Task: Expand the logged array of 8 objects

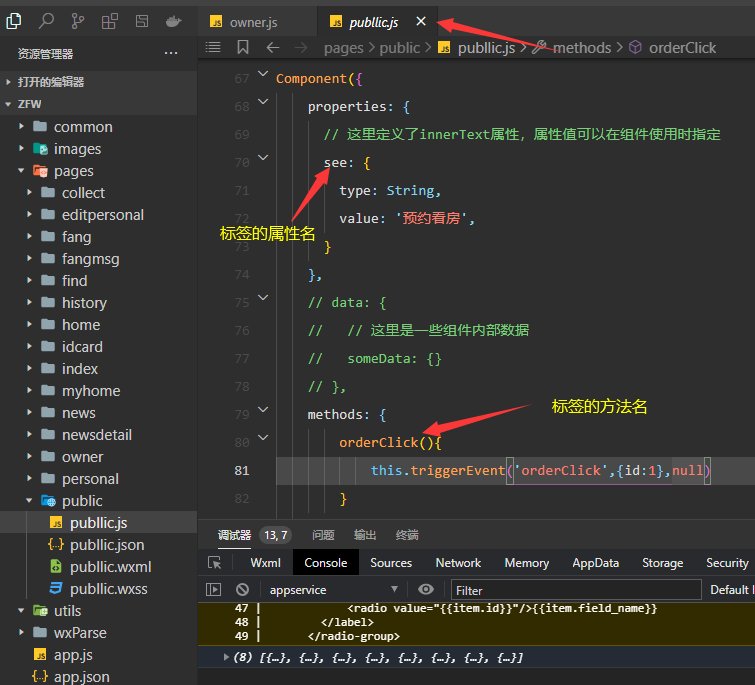Action: pos(227,657)
